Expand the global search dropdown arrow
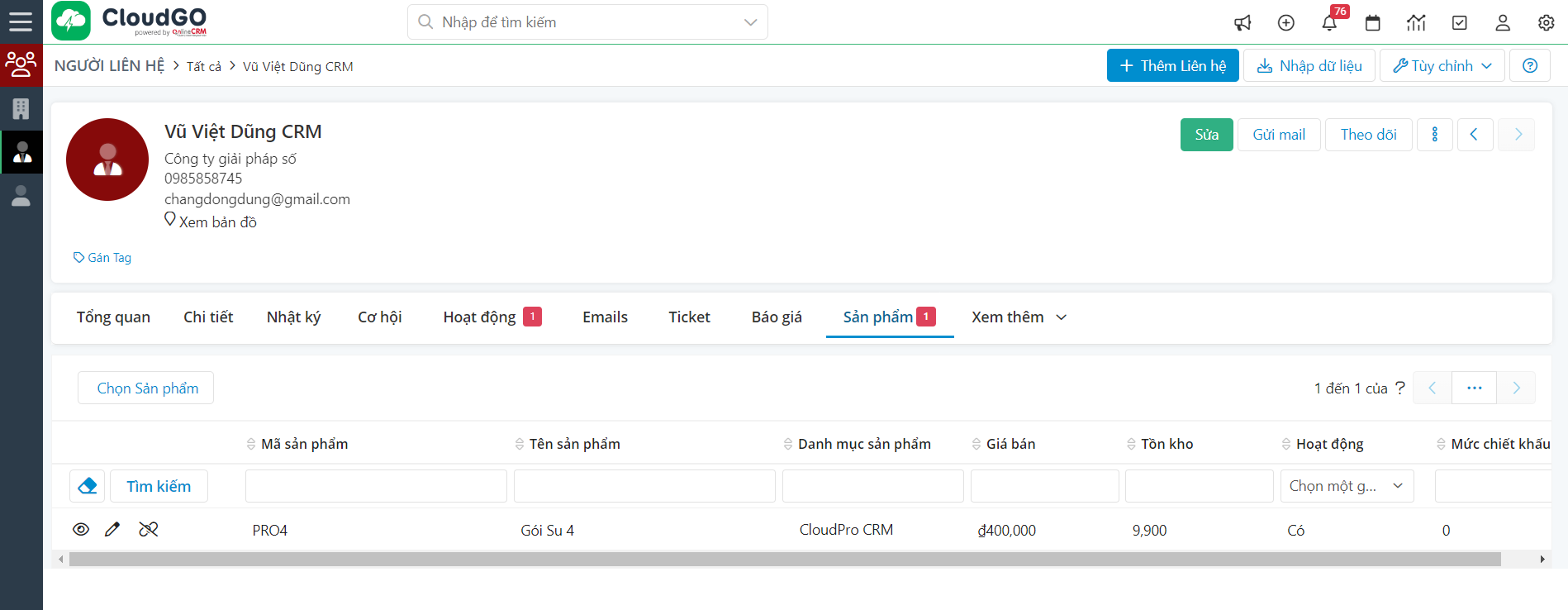This screenshot has height=610, width=1568. point(750,22)
